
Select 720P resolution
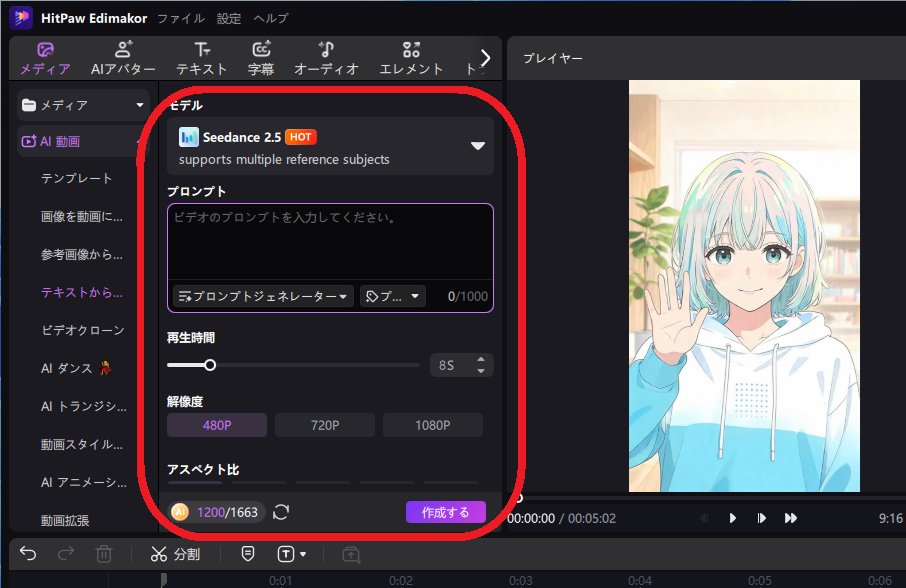(325, 425)
